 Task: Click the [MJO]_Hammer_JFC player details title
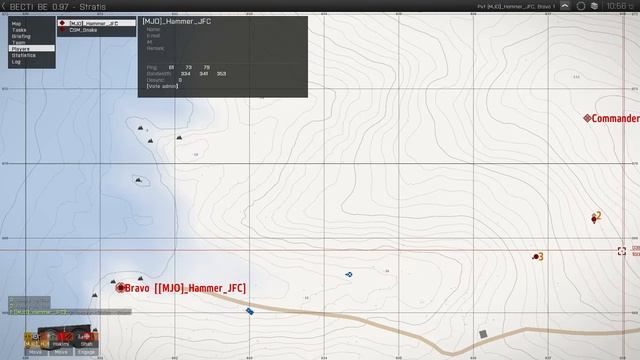[176, 21]
